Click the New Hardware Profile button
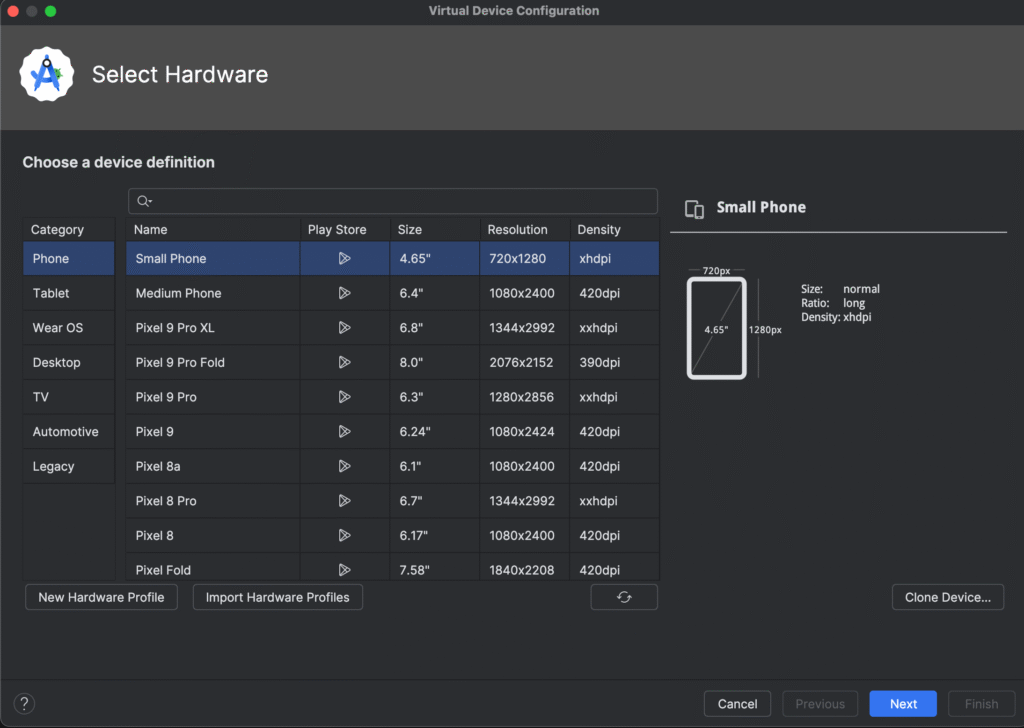Viewport: 1024px width, 728px height. point(101,597)
